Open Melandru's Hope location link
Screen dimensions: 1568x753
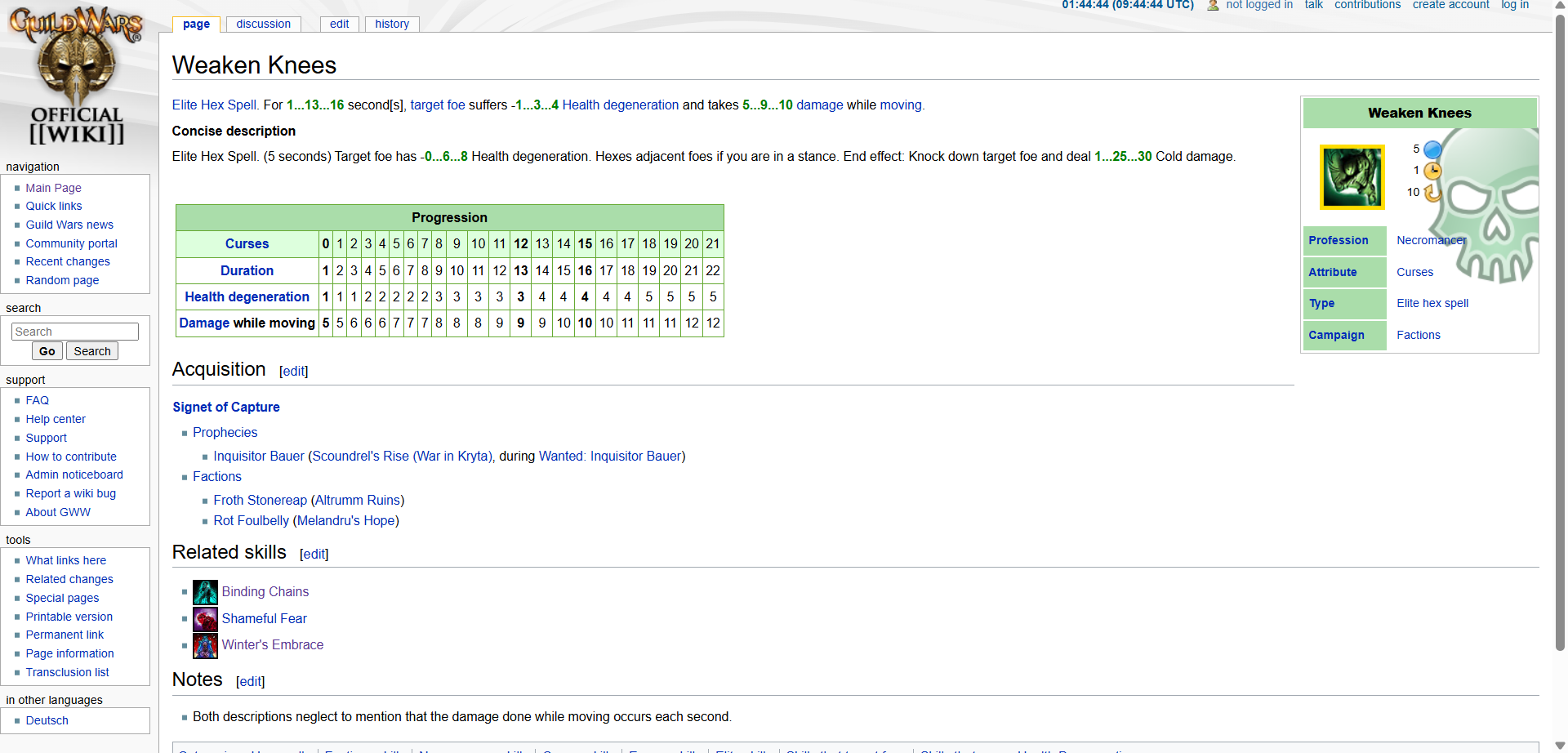[x=346, y=520]
